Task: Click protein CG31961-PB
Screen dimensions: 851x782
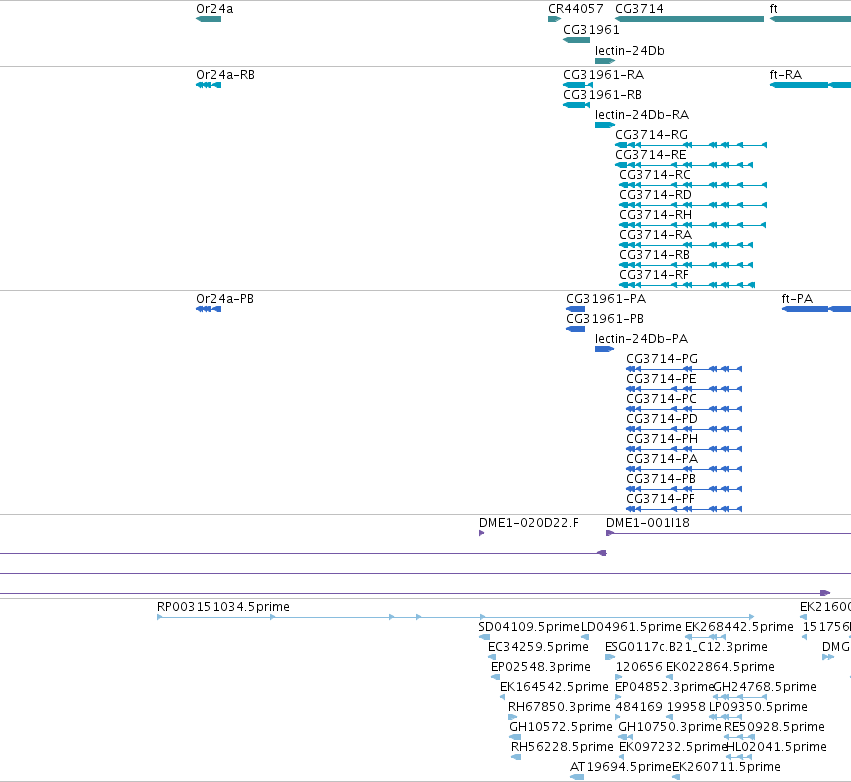Action: [x=576, y=329]
